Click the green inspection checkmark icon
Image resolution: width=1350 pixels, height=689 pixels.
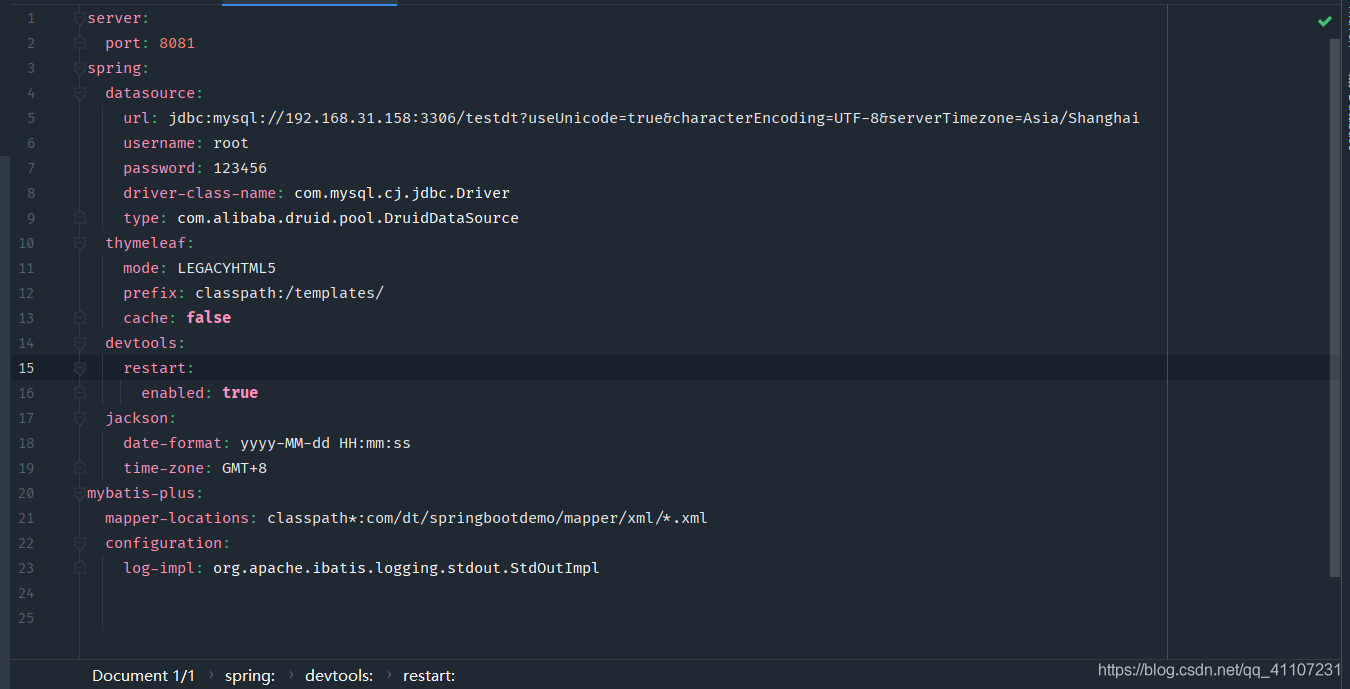[x=1324, y=21]
